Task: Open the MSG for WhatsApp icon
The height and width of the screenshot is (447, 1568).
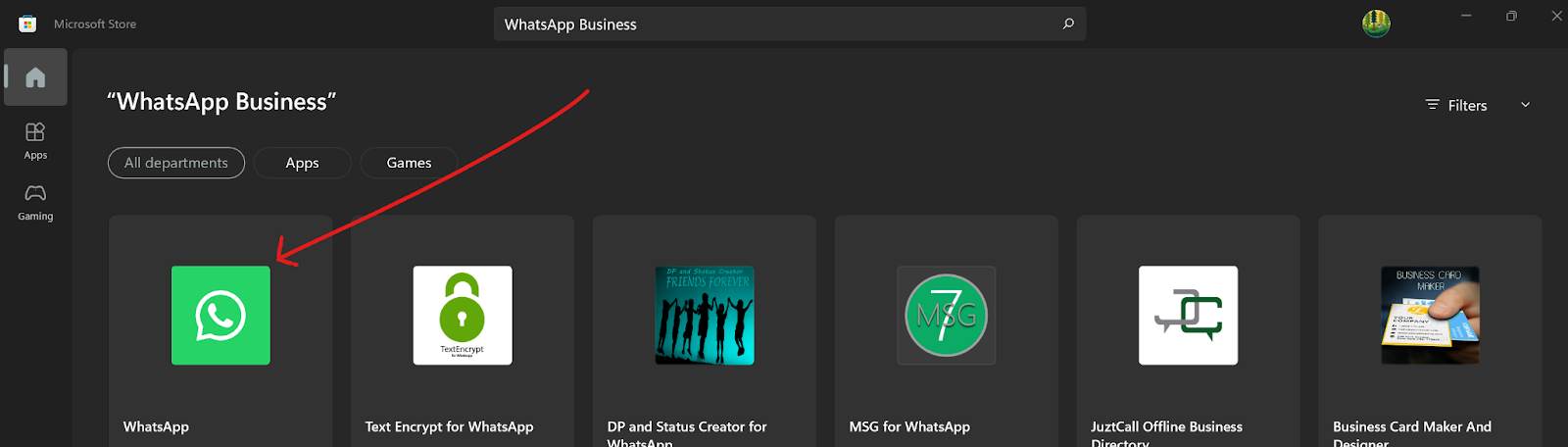Action: tap(947, 316)
